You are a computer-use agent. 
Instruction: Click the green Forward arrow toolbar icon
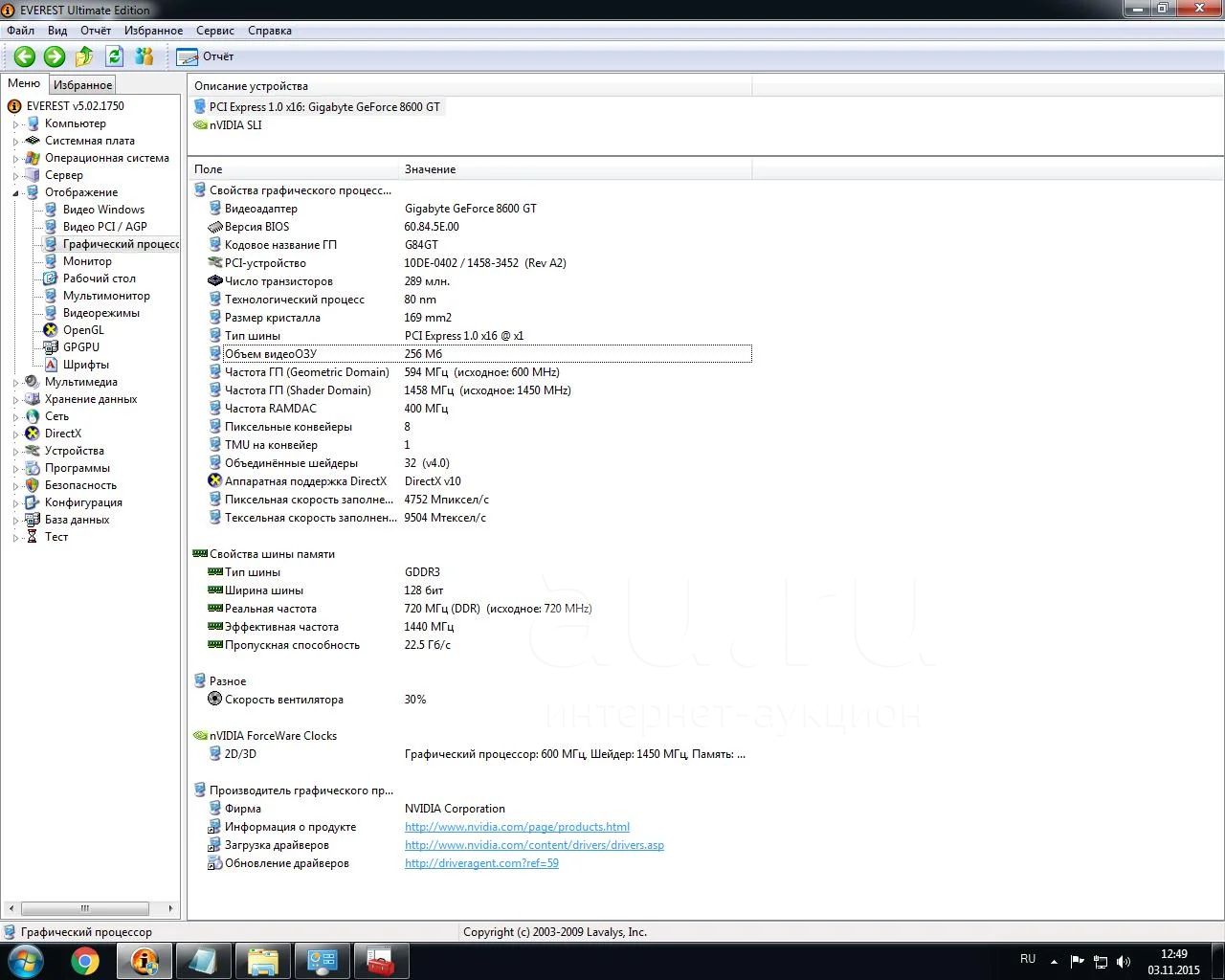coord(55,56)
